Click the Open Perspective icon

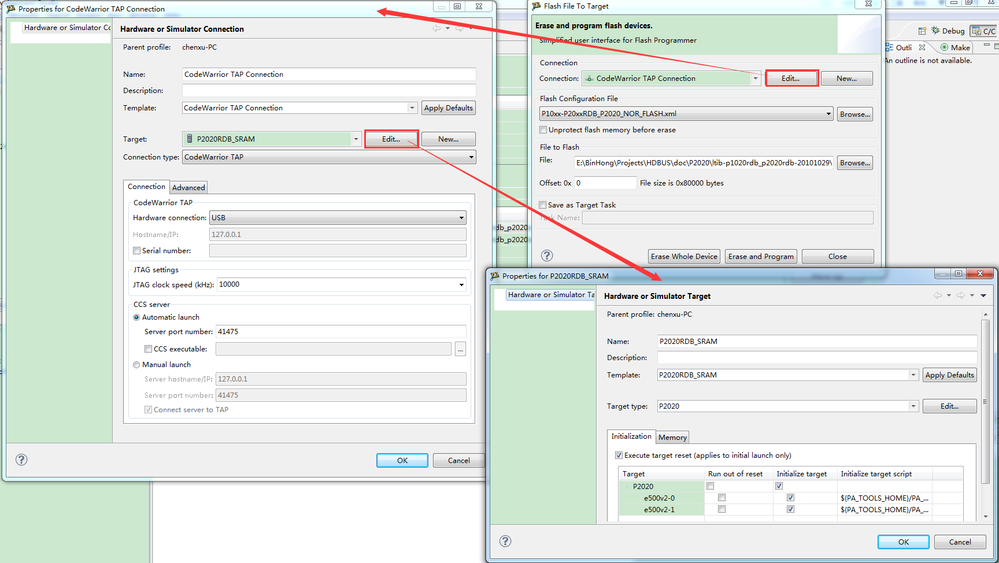(922, 31)
